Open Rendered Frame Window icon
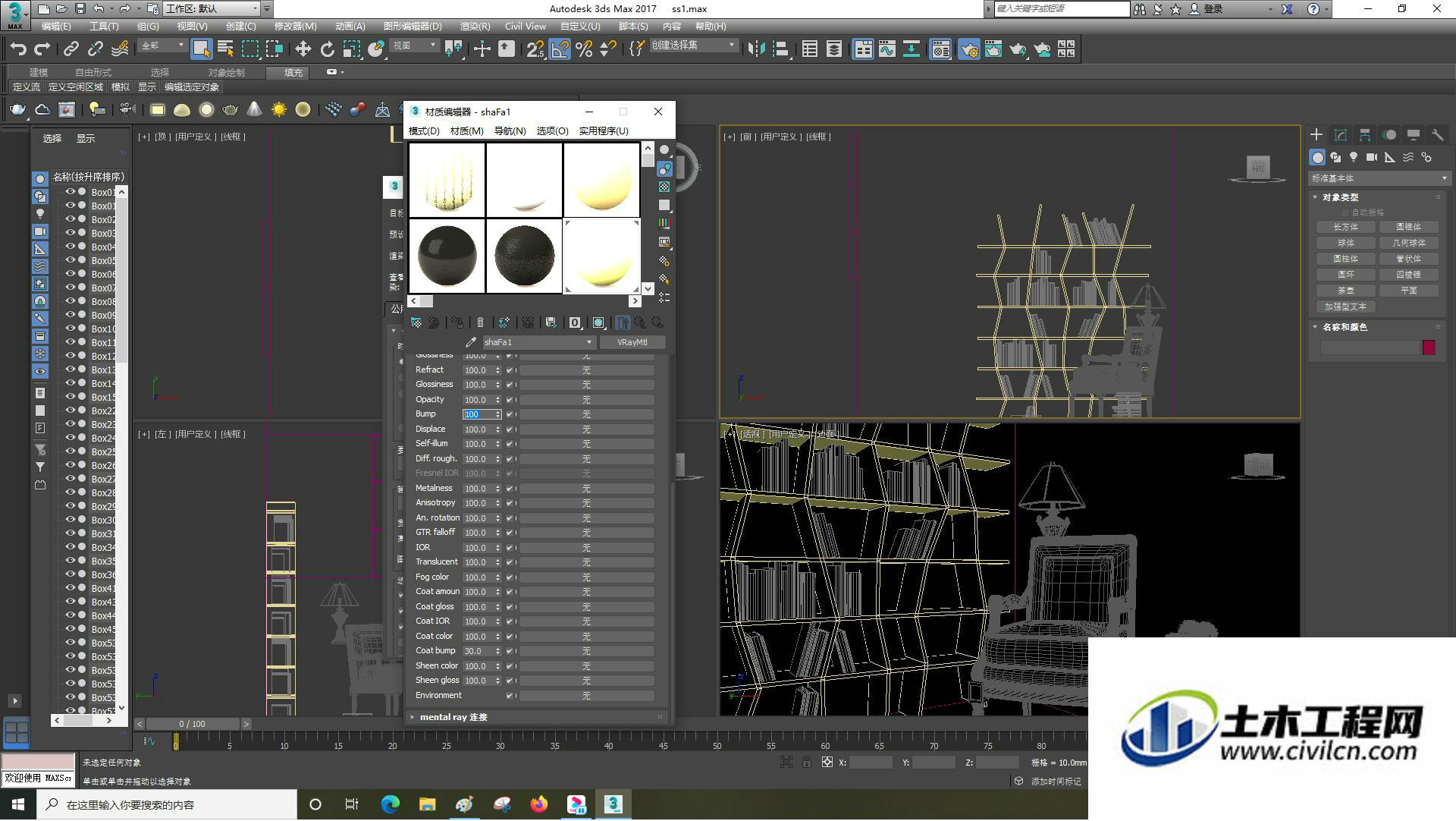Screen dimensions: 1456x821 (x=993, y=49)
